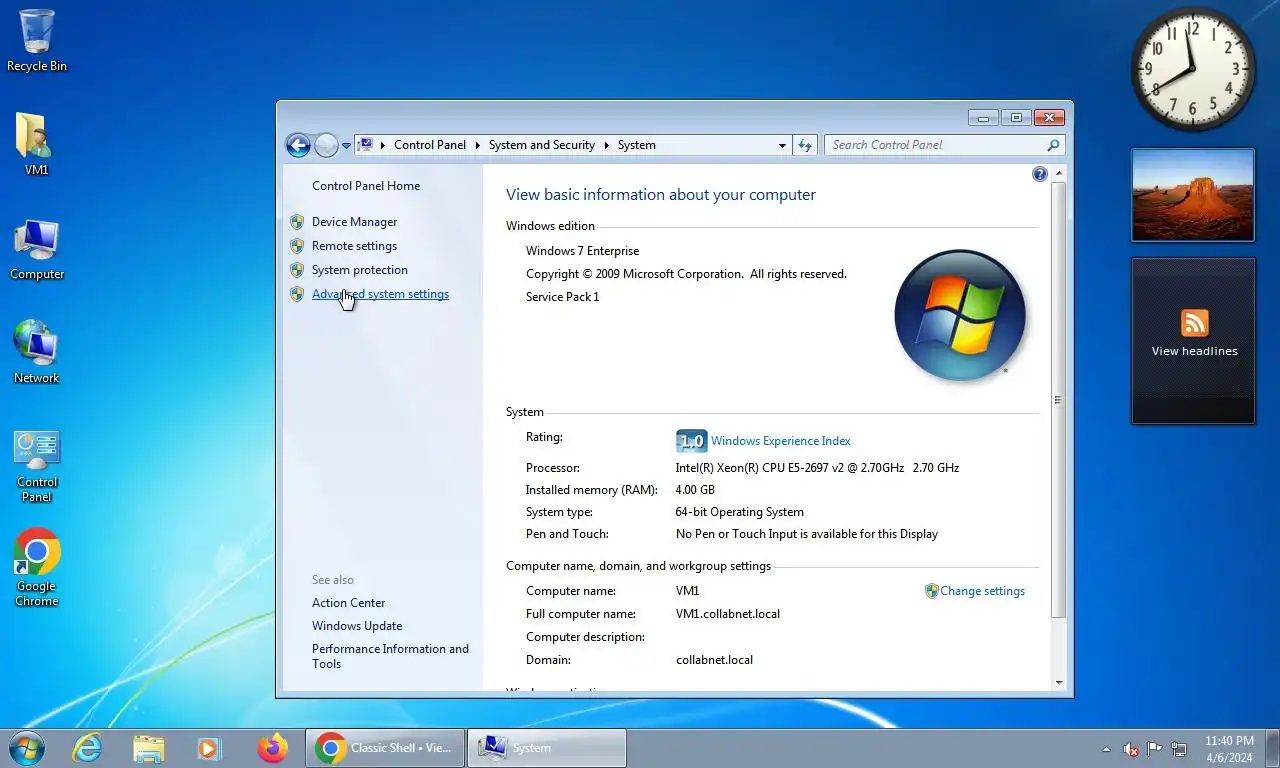Screen dimensions: 1280x768
Task: Open the Action Center flag tray icon
Action: coord(1155,749)
